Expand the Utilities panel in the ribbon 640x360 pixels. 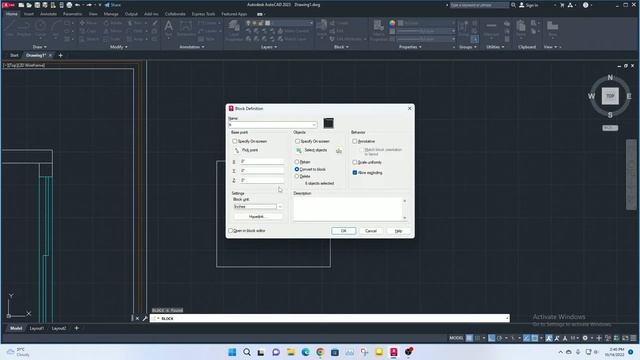point(495,47)
